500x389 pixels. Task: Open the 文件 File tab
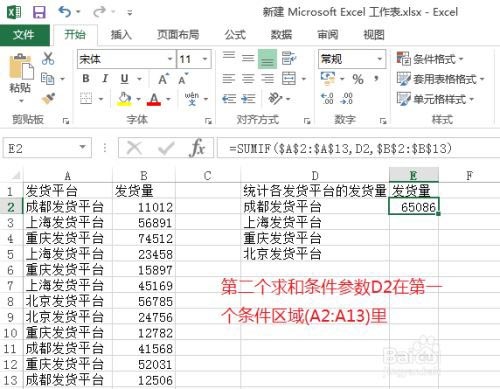[x=25, y=35]
